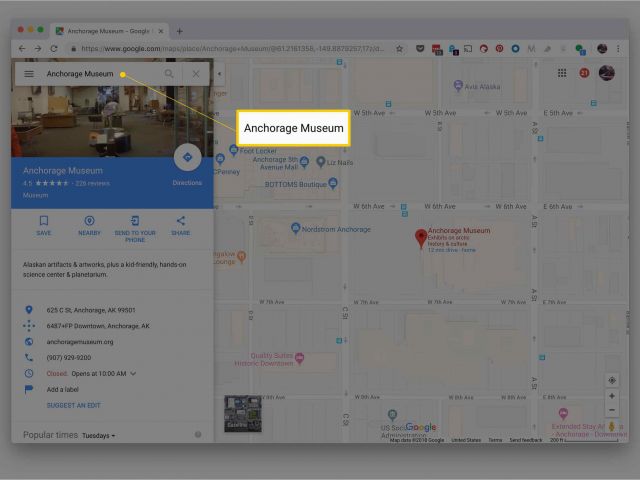The image size is (640, 480).
Task: Open Google apps grid
Action: [x=562, y=73]
